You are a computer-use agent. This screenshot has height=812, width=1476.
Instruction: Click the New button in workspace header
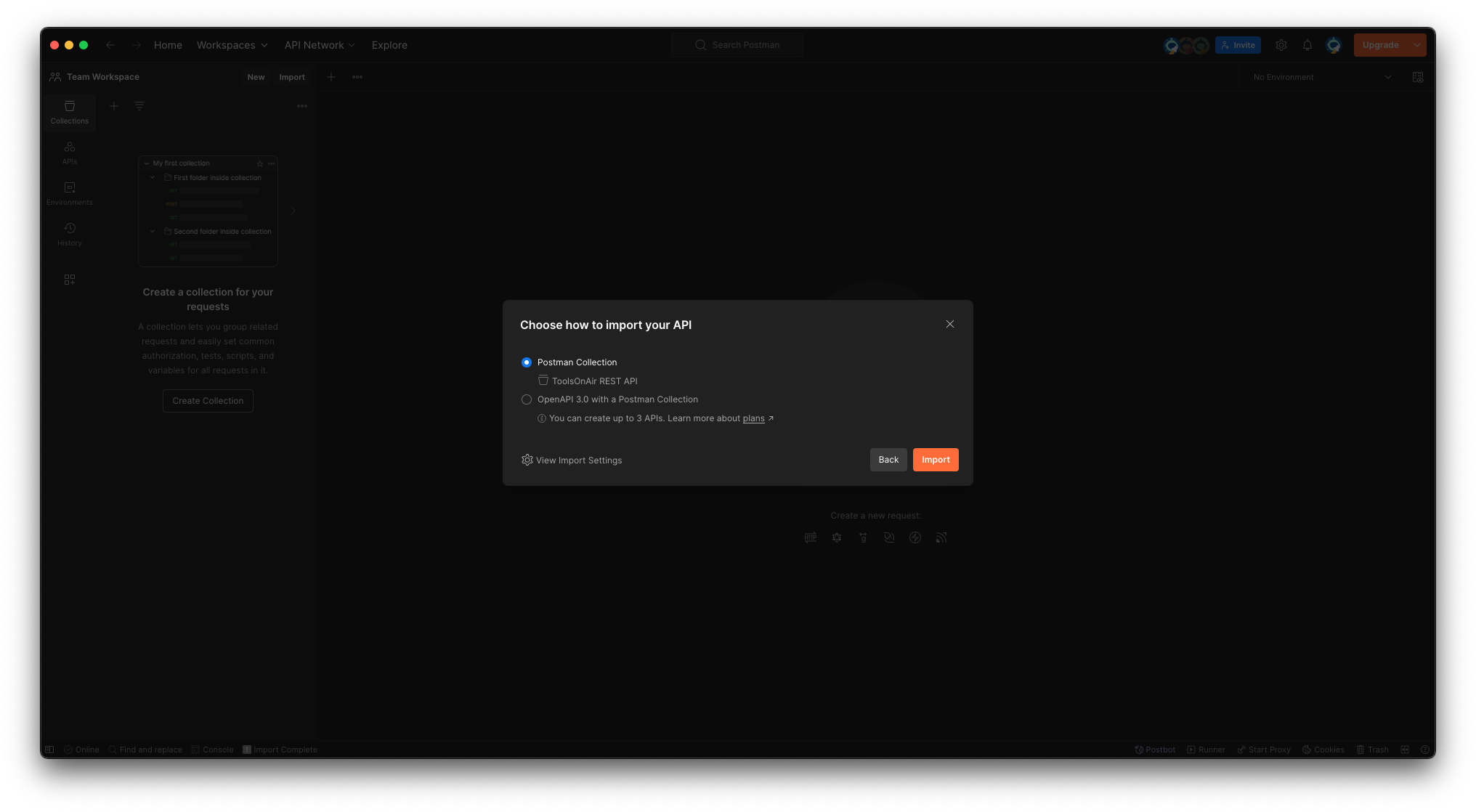256,77
